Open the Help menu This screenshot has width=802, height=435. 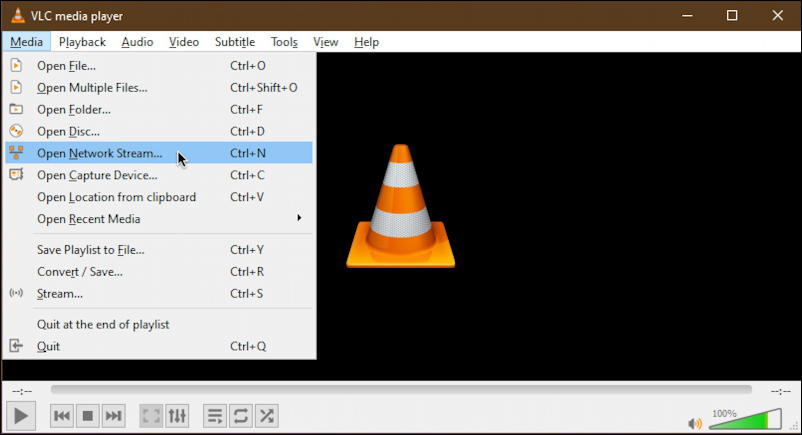pyautogui.click(x=366, y=42)
